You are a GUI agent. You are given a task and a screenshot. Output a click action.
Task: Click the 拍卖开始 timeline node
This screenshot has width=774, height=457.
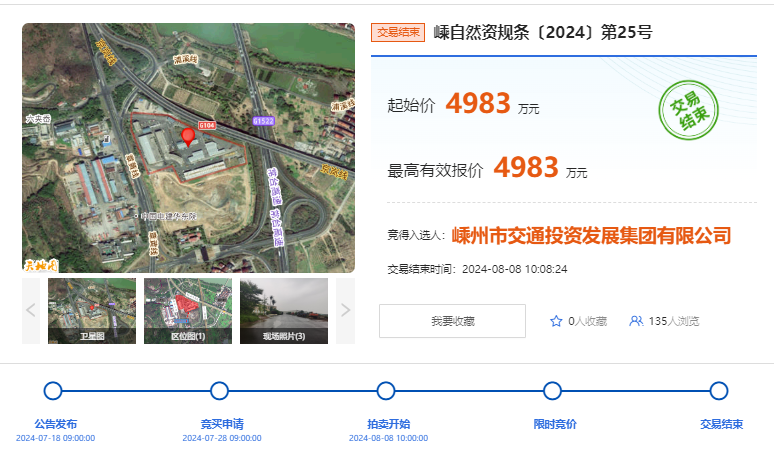click(x=385, y=391)
